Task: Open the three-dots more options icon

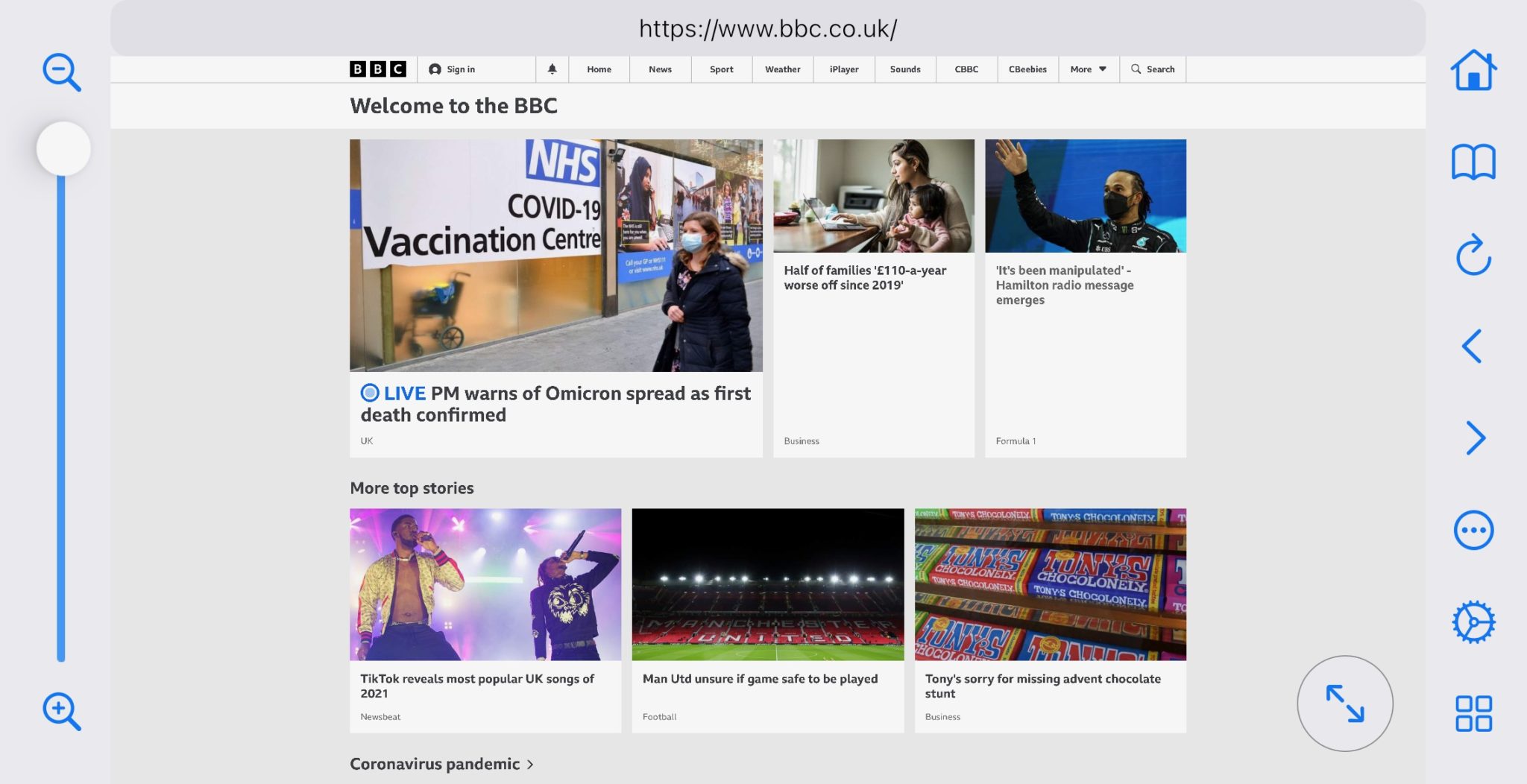Action: 1473,531
